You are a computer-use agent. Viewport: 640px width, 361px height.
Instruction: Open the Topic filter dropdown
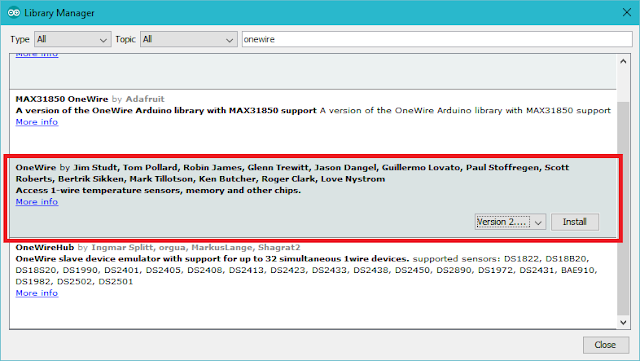(x=189, y=39)
